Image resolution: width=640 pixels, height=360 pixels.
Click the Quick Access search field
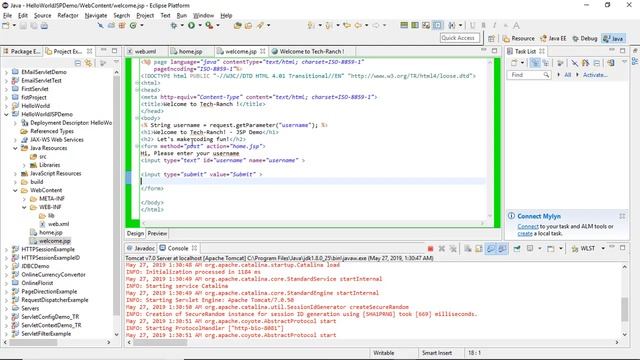[x=460, y=38]
